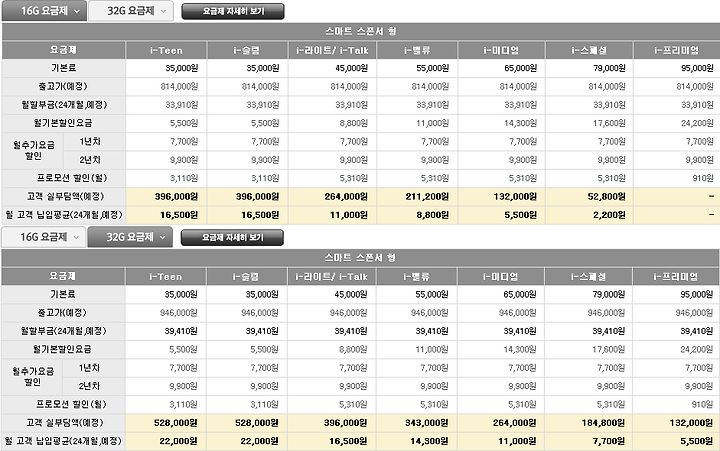Click 211,200원 고객 실부담액 value
The width and height of the screenshot is (720, 451).
tap(427, 197)
